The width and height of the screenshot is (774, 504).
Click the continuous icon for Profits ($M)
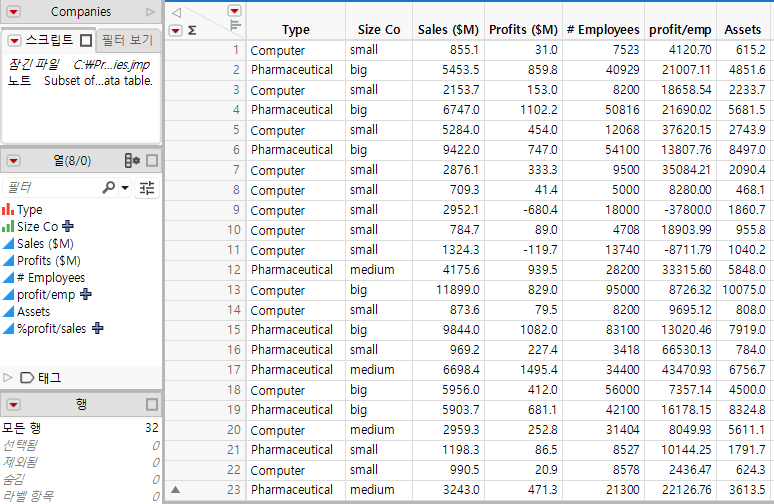click(x=8, y=261)
